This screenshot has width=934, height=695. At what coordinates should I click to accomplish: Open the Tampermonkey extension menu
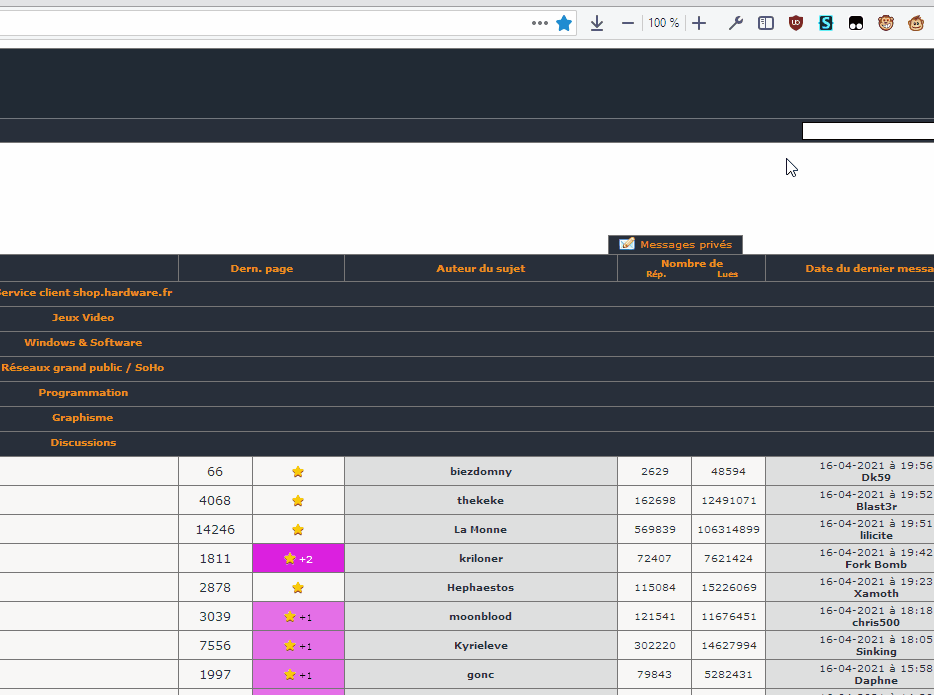[886, 22]
